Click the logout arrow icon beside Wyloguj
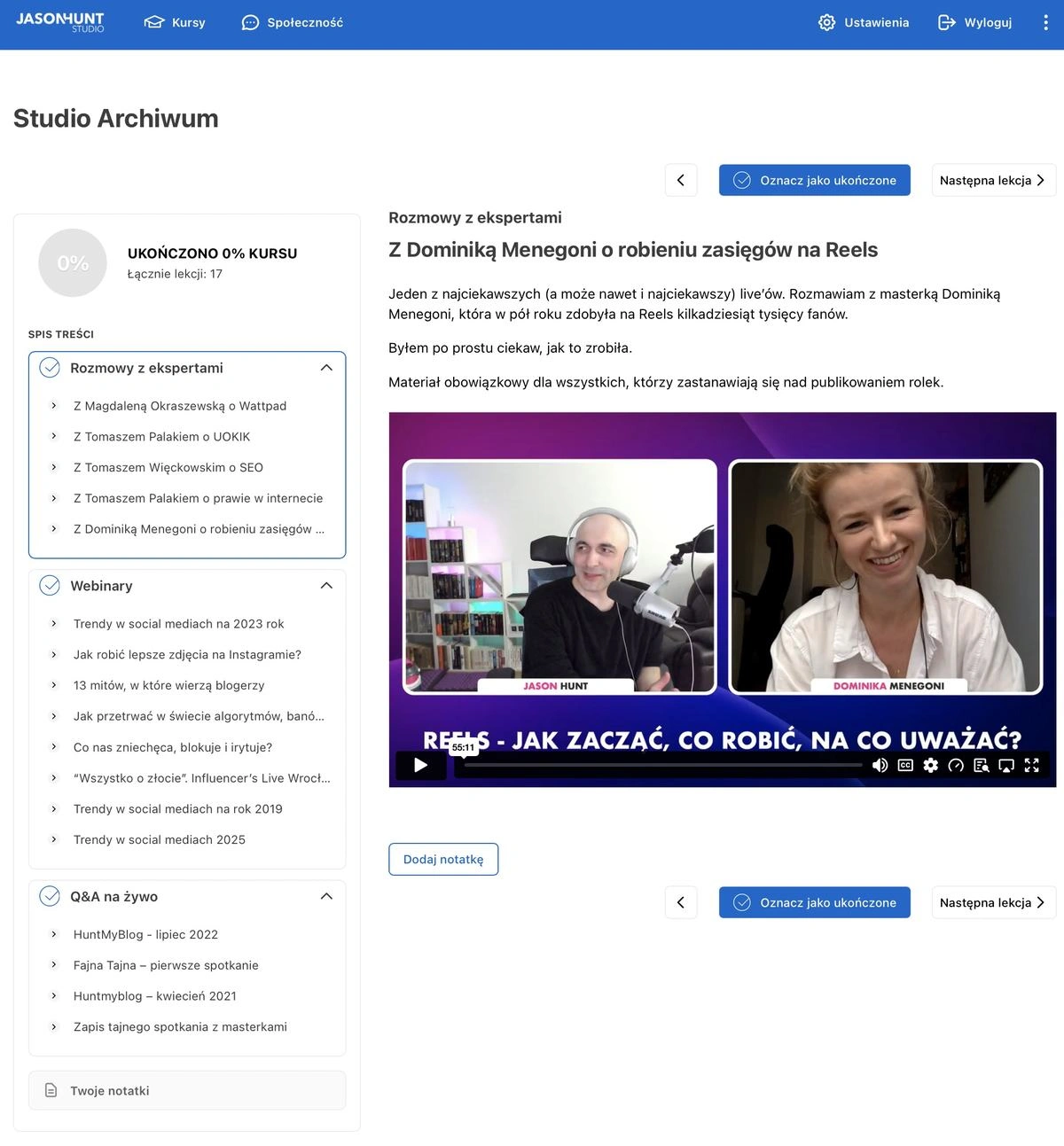Viewport: 1064px width, 1146px height. [947, 22]
